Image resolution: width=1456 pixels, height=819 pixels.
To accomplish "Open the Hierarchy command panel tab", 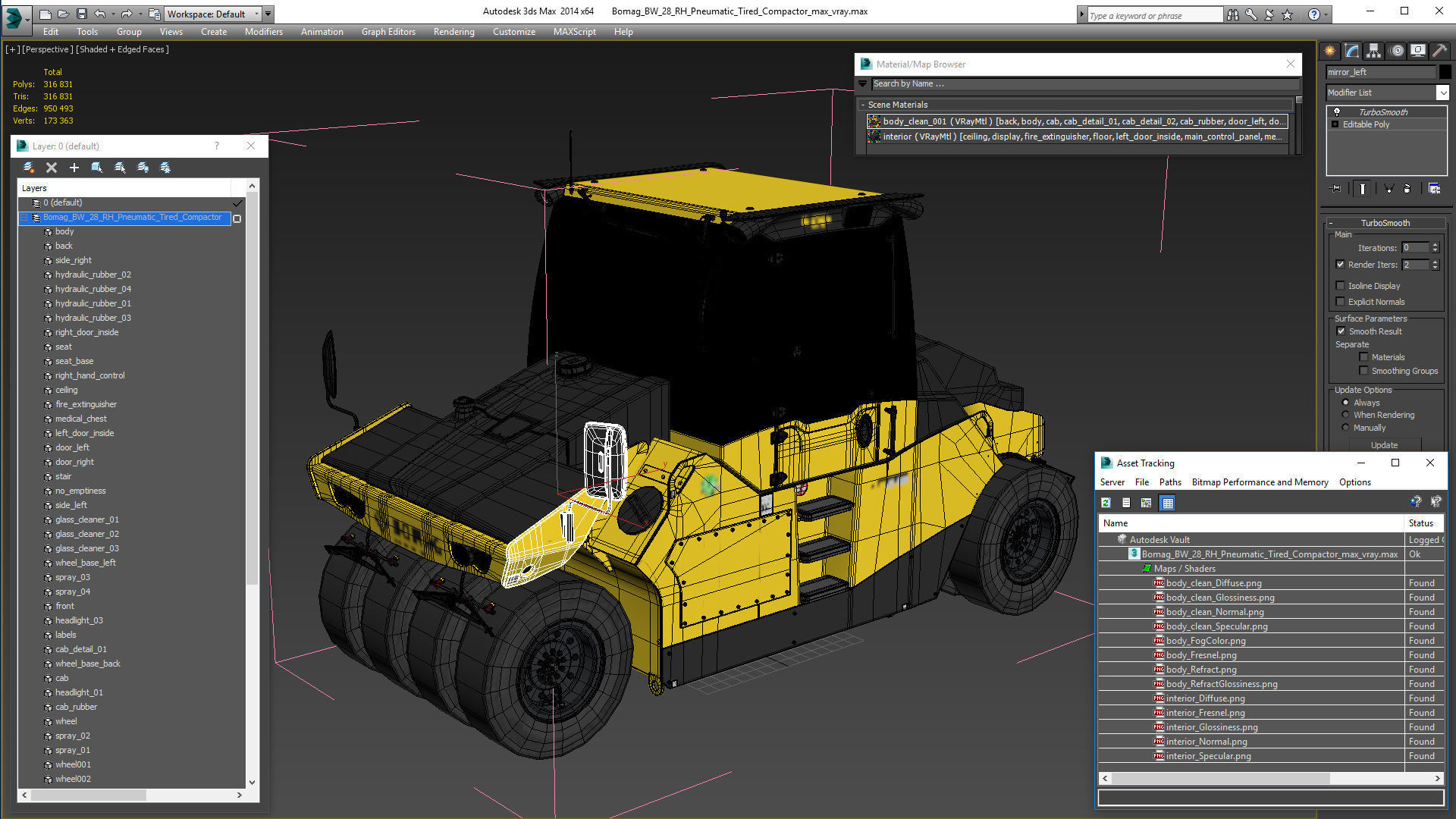I will (1373, 51).
